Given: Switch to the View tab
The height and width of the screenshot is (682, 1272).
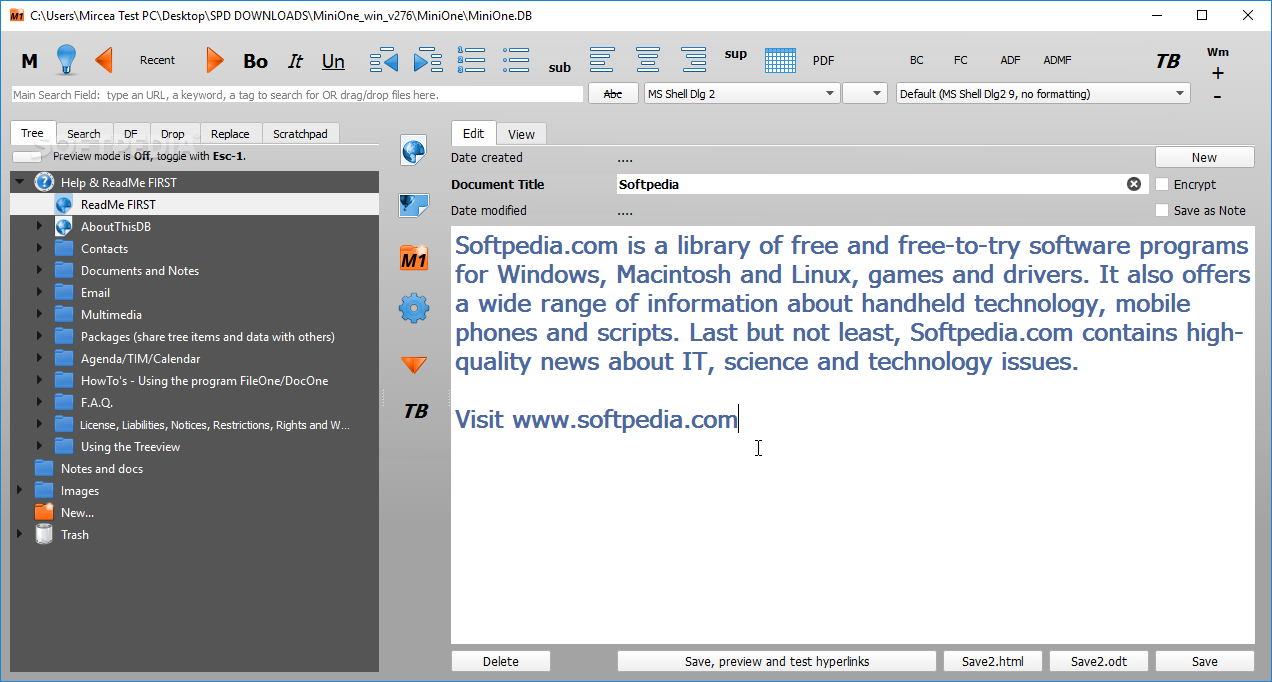Looking at the screenshot, I should (521, 134).
